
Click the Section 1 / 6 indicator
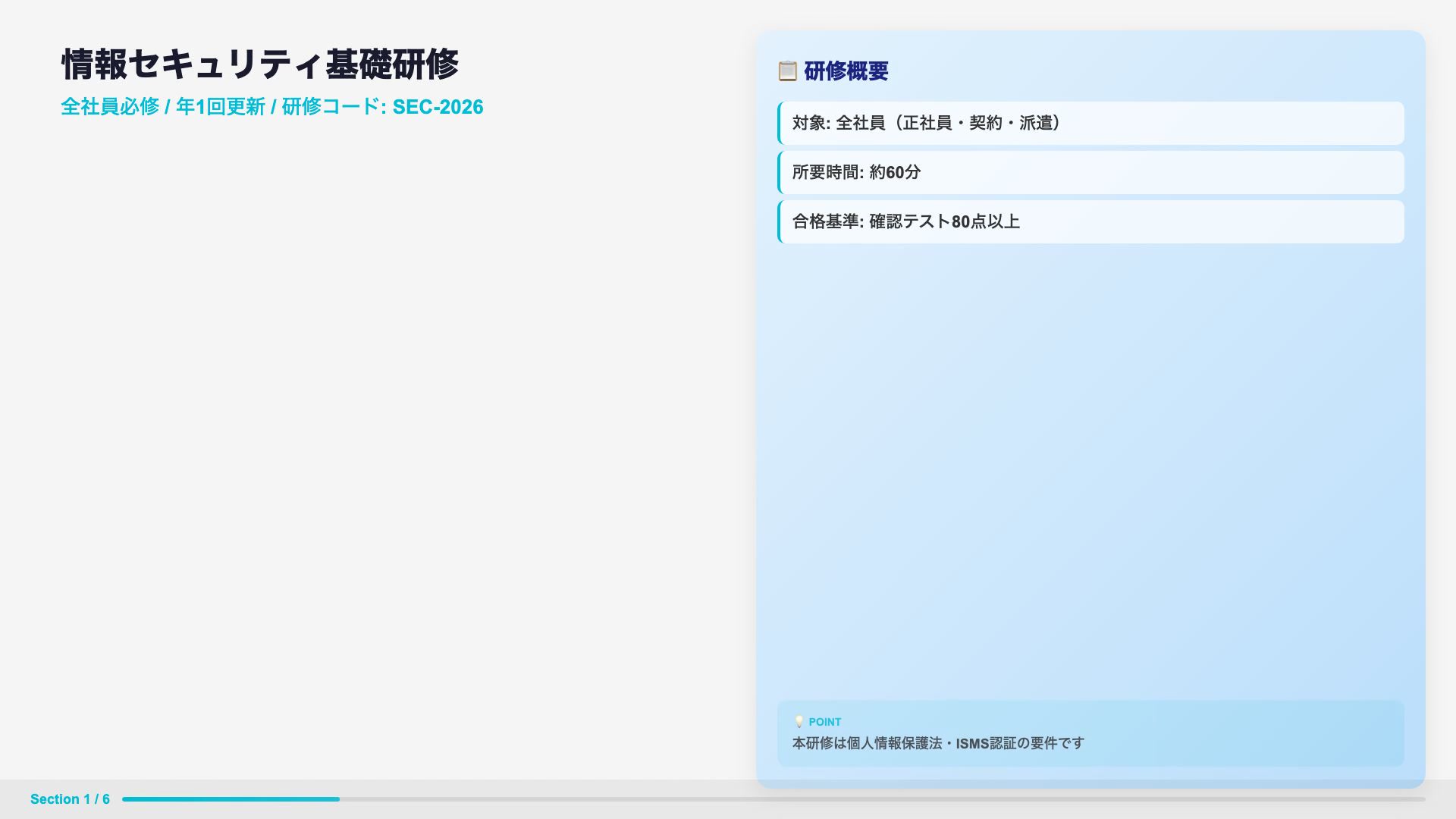70,799
